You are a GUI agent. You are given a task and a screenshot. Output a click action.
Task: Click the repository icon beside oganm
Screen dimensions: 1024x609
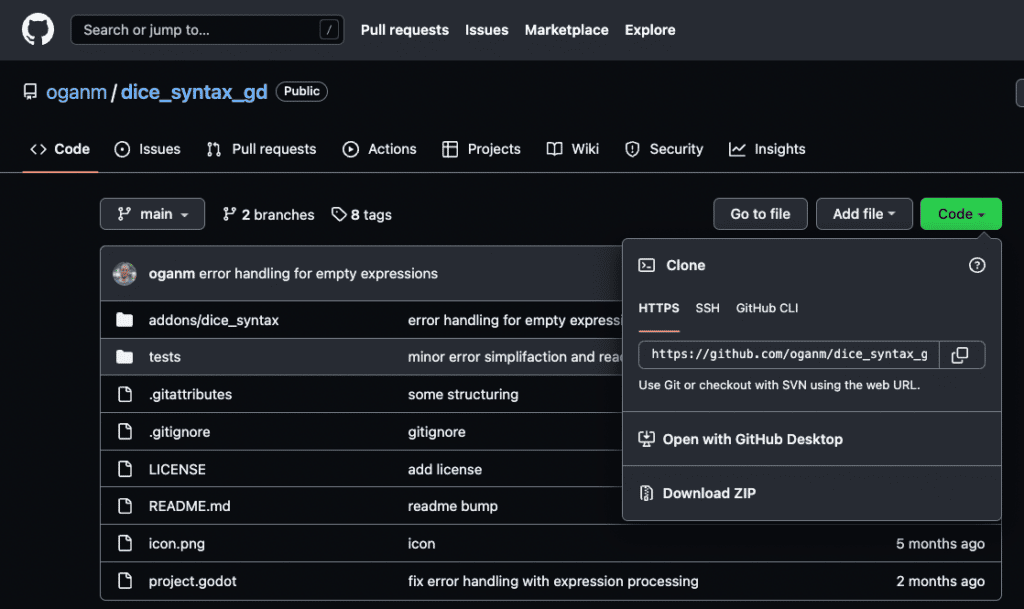coord(30,92)
